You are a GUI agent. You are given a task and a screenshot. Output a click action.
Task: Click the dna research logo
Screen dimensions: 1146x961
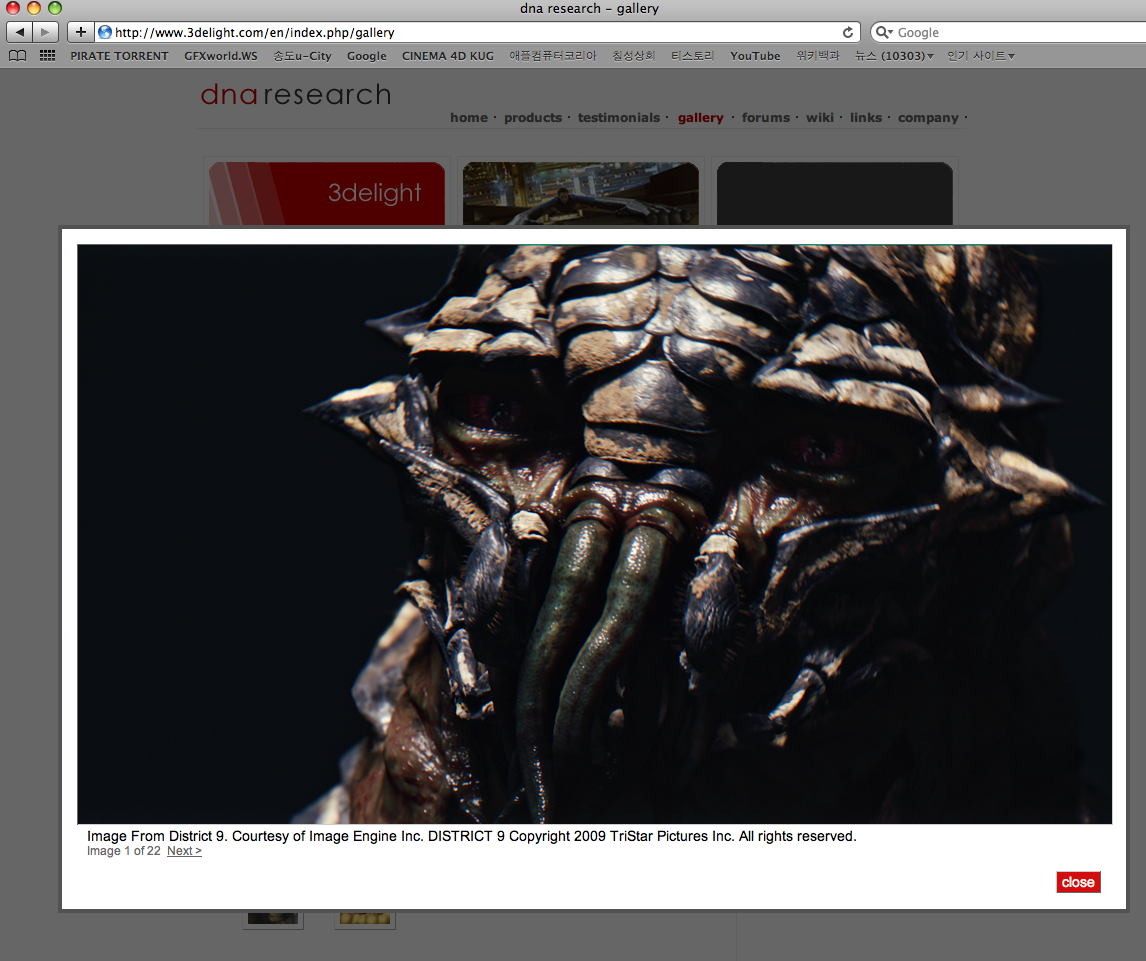296,95
